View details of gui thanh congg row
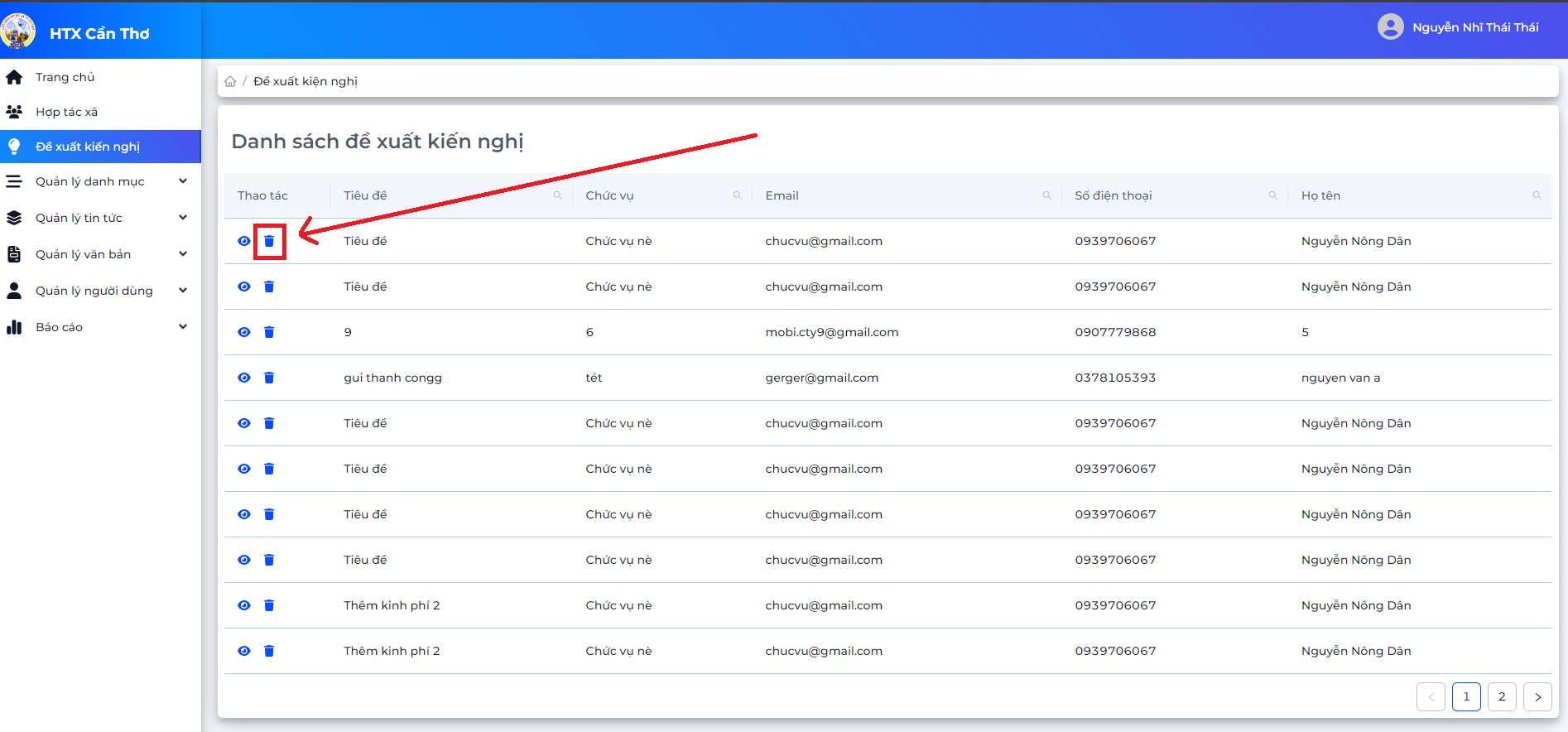Screen dimensions: 1568x732 (244, 378)
